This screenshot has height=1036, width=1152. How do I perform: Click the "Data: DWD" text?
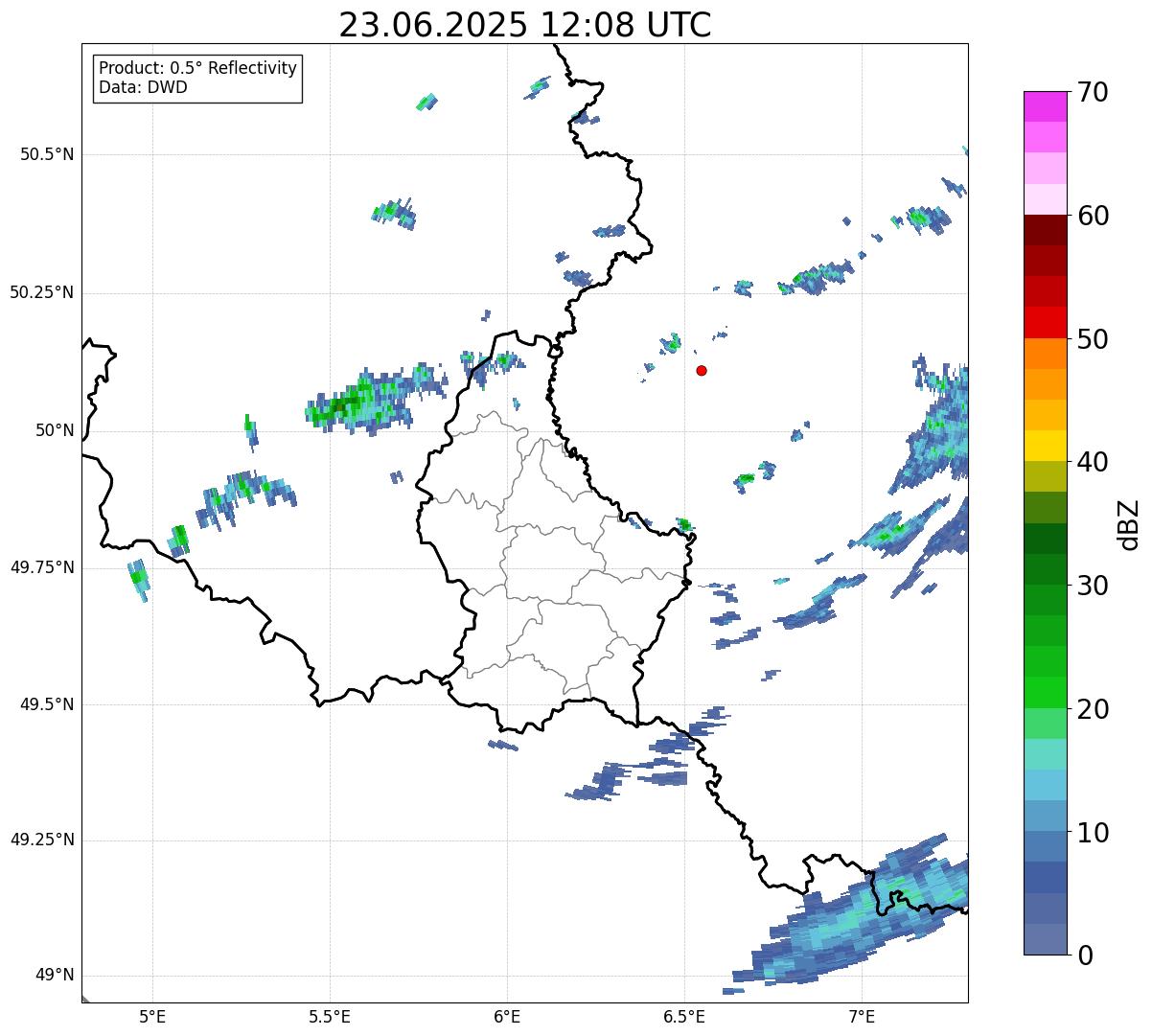click(x=143, y=88)
